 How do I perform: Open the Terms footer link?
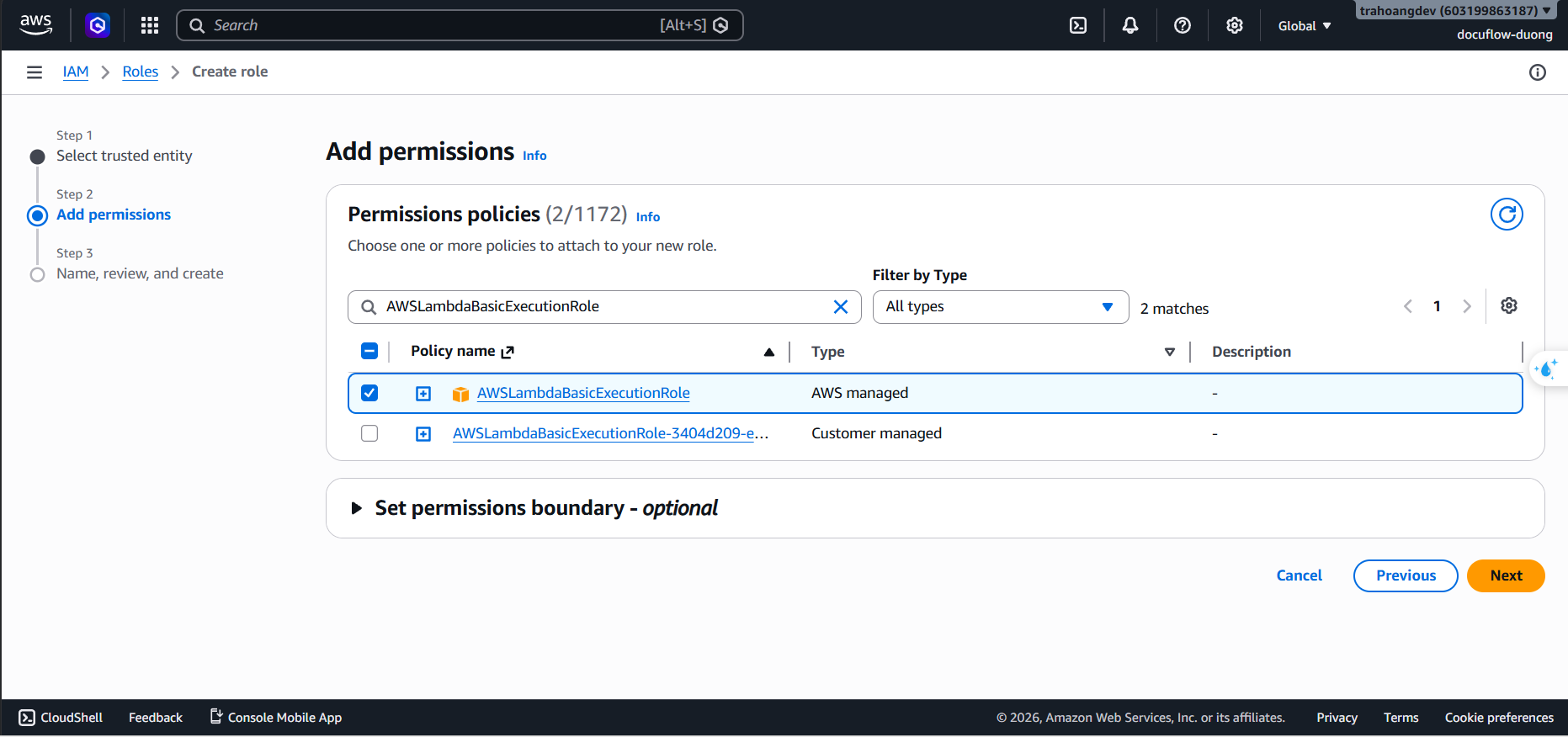click(1401, 718)
